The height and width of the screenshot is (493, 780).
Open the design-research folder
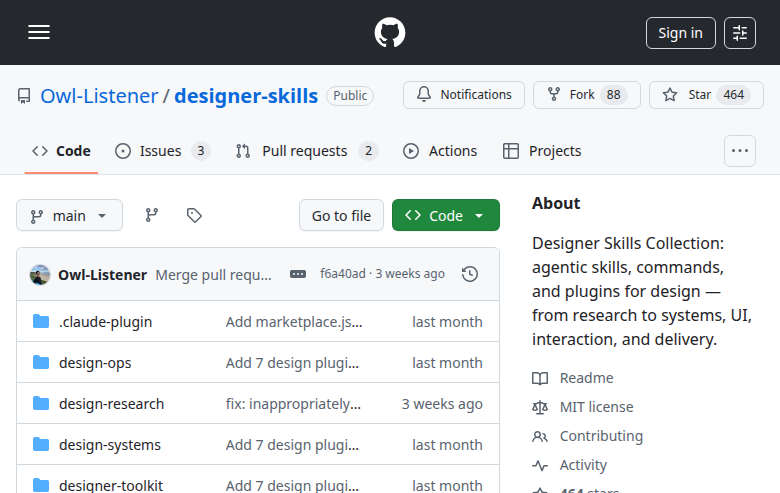point(111,404)
